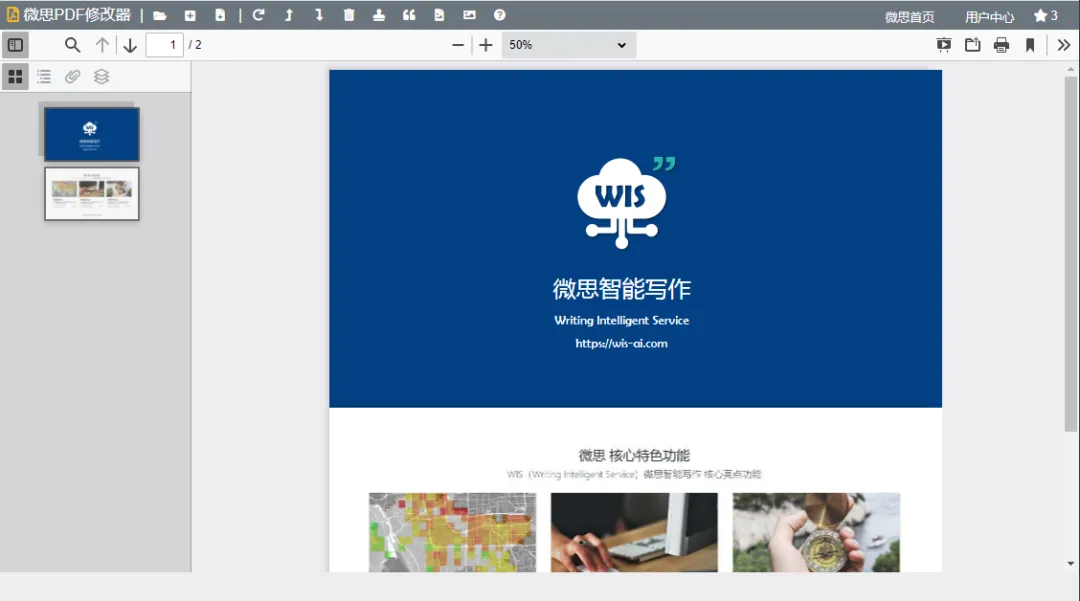Go to the previous page arrow
The image size is (1080, 601).
tap(102, 45)
